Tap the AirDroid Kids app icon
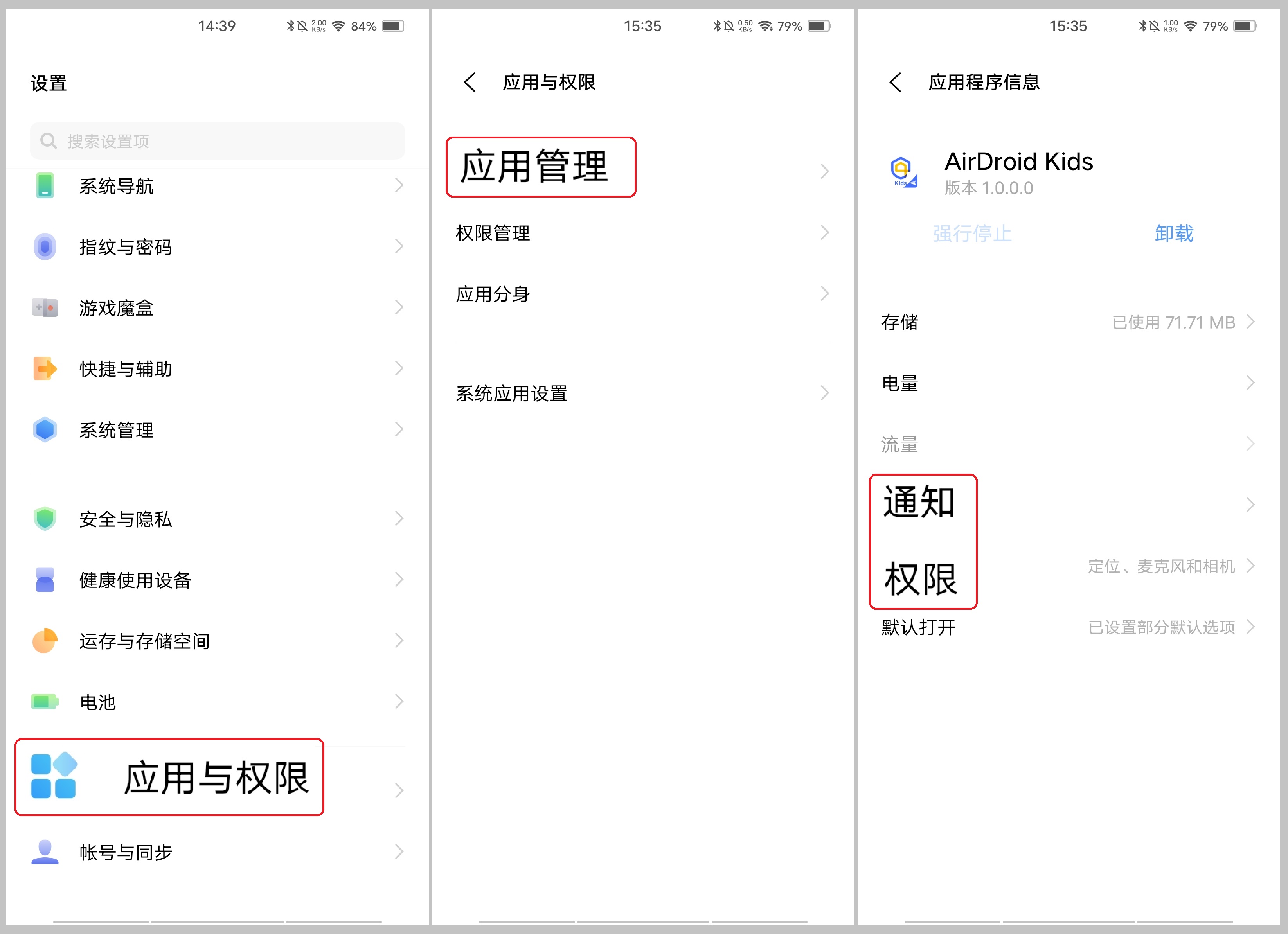This screenshot has width=1288, height=934. [903, 172]
